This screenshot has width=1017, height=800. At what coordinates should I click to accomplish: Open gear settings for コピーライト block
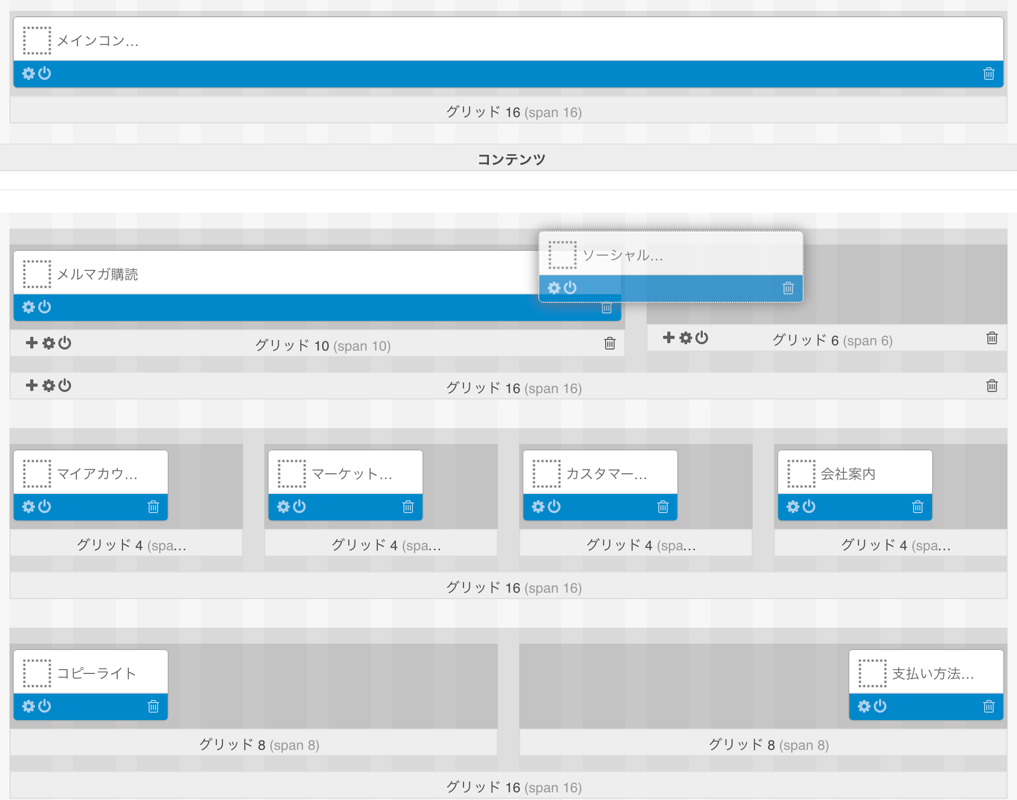28,706
